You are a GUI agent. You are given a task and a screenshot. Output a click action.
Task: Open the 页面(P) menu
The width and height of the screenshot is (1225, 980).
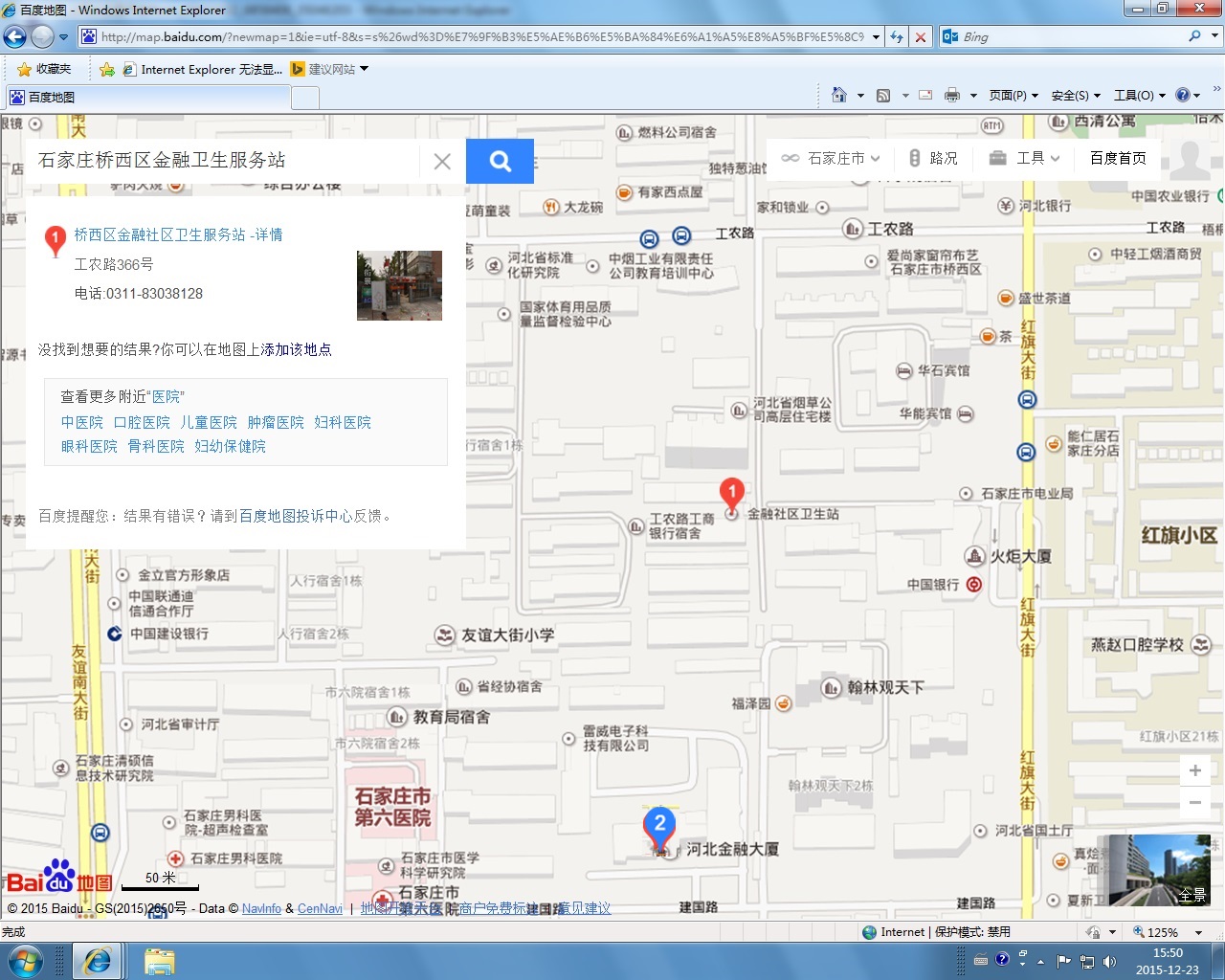(x=1013, y=95)
